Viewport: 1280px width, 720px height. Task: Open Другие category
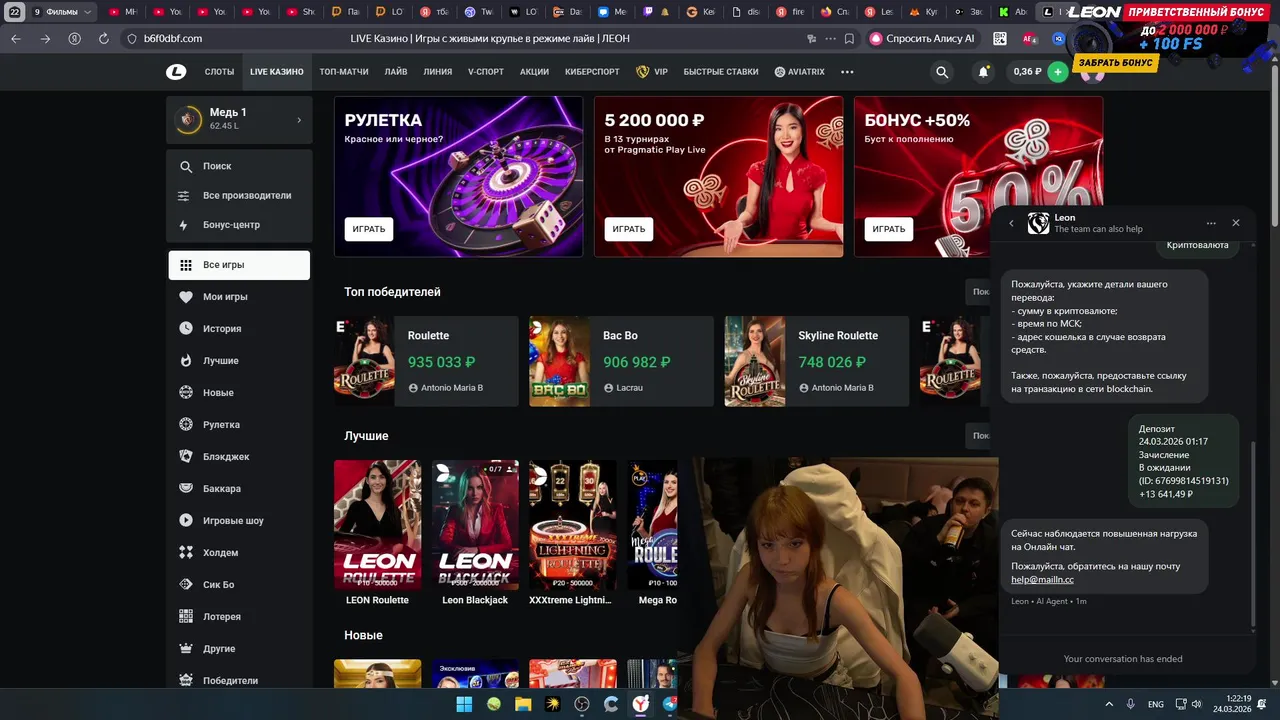pyautogui.click(x=239, y=649)
